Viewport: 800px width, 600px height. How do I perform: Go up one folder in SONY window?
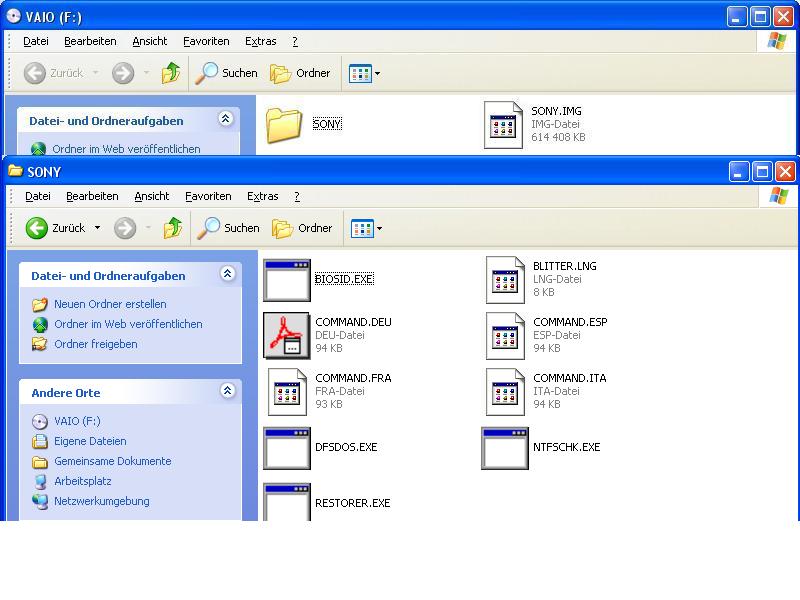tap(173, 228)
